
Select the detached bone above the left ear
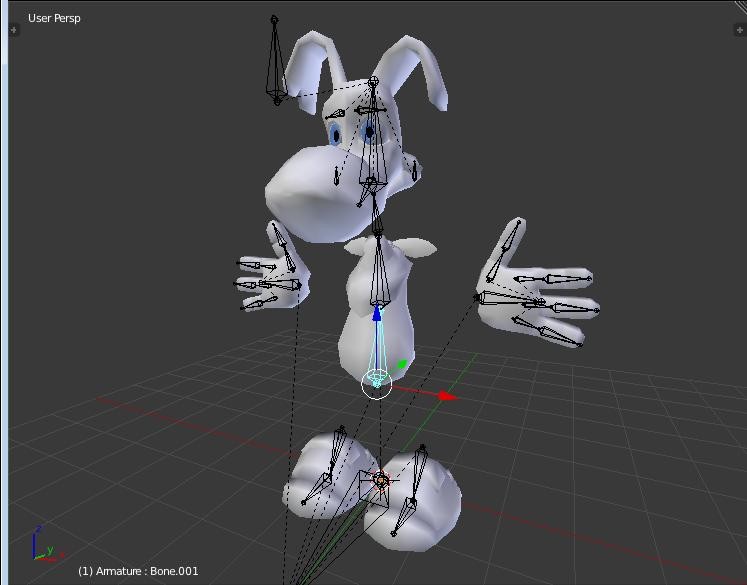point(275,61)
